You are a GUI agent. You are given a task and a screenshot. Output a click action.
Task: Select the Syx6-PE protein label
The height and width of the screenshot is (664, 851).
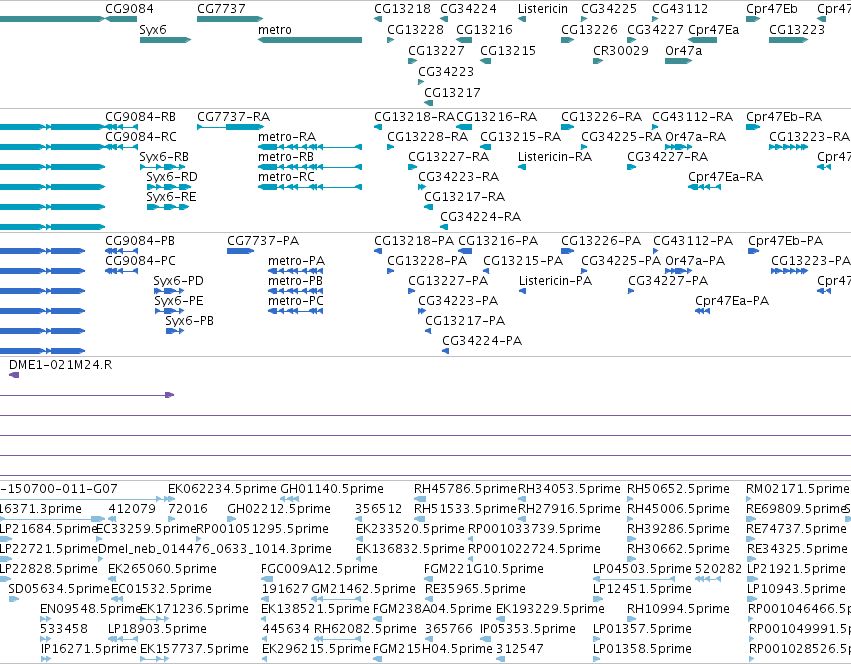179,301
